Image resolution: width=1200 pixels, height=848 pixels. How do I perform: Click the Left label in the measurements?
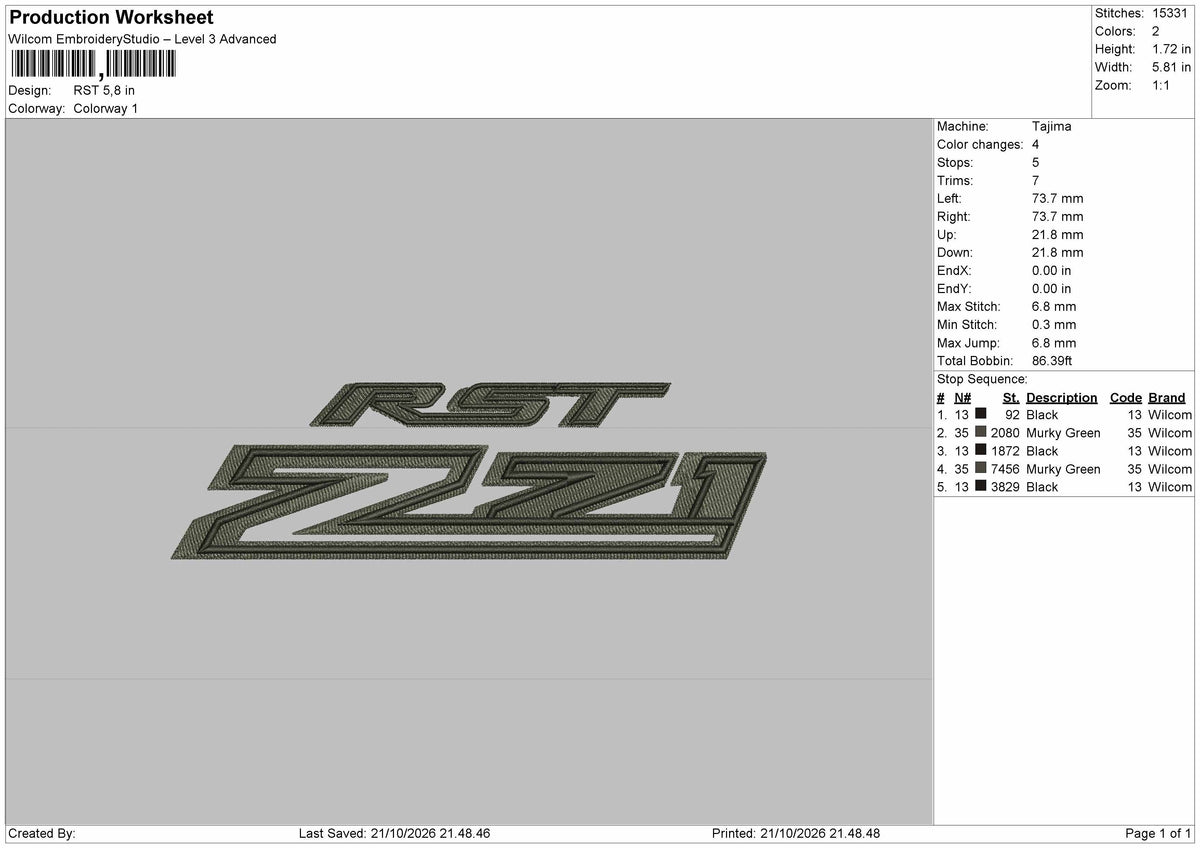click(x=950, y=199)
